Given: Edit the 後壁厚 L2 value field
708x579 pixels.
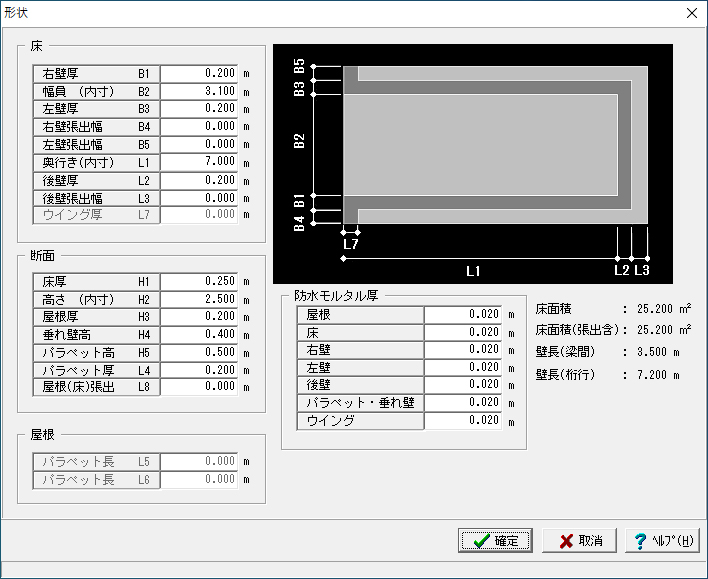Looking at the screenshot, I should tap(199, 180).
